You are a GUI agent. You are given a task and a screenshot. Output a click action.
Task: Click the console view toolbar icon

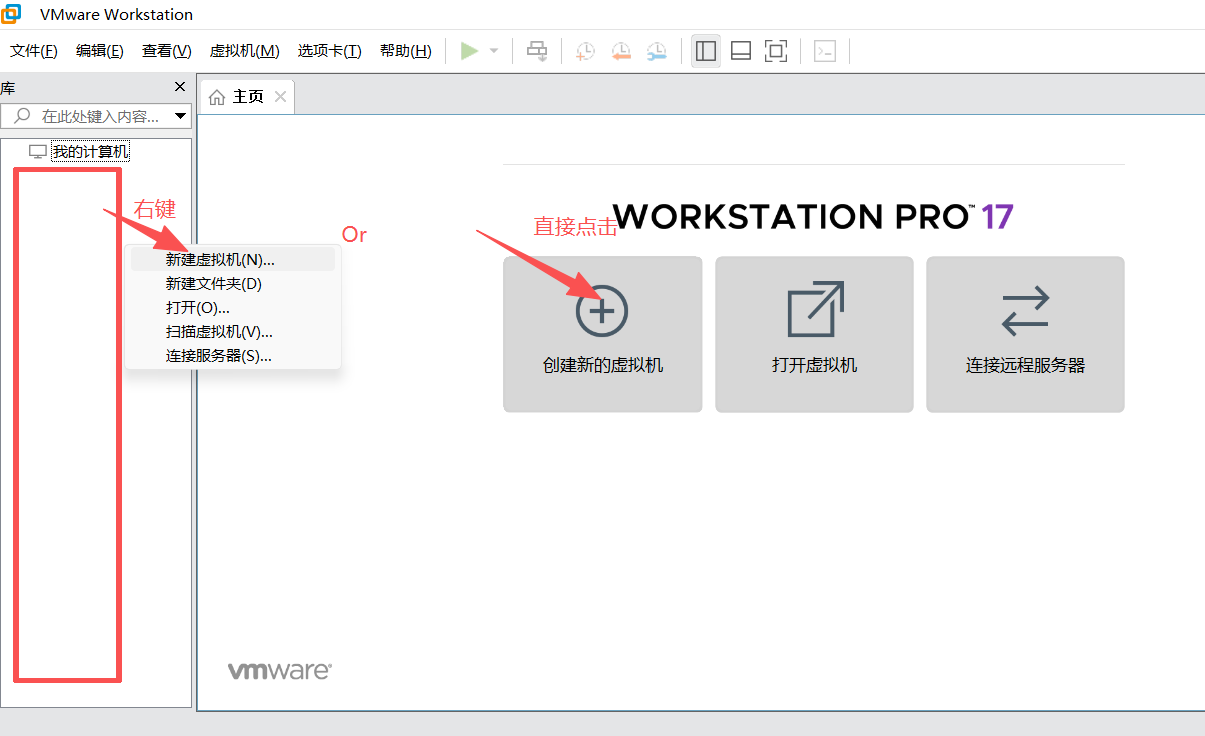824,51
